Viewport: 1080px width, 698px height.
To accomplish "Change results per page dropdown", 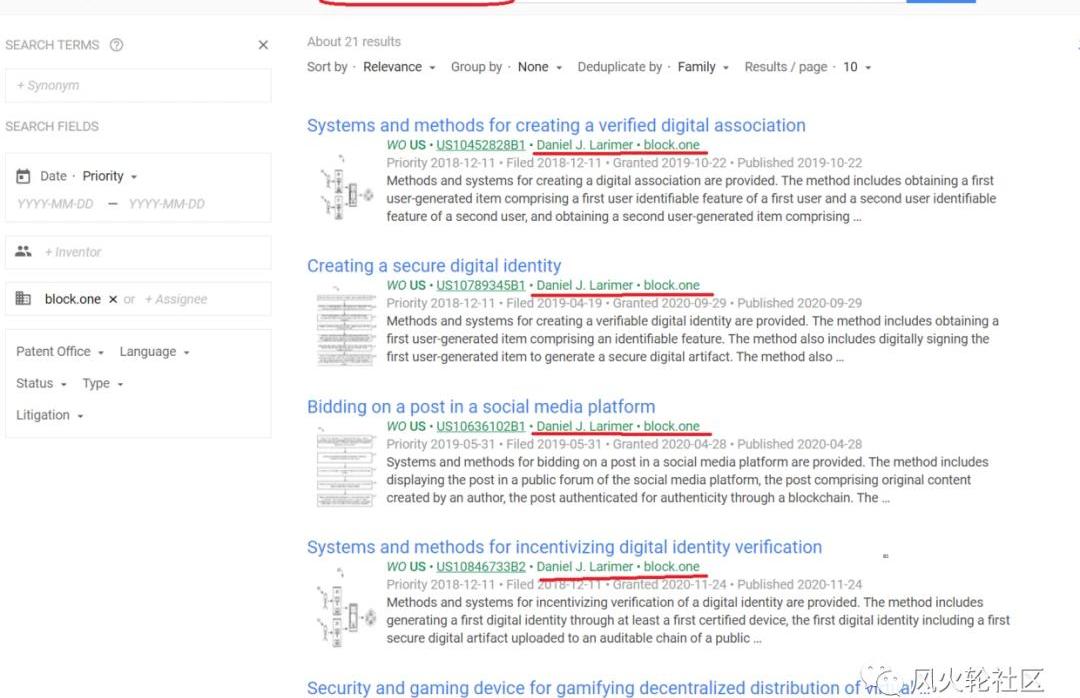I will [857, 67].
